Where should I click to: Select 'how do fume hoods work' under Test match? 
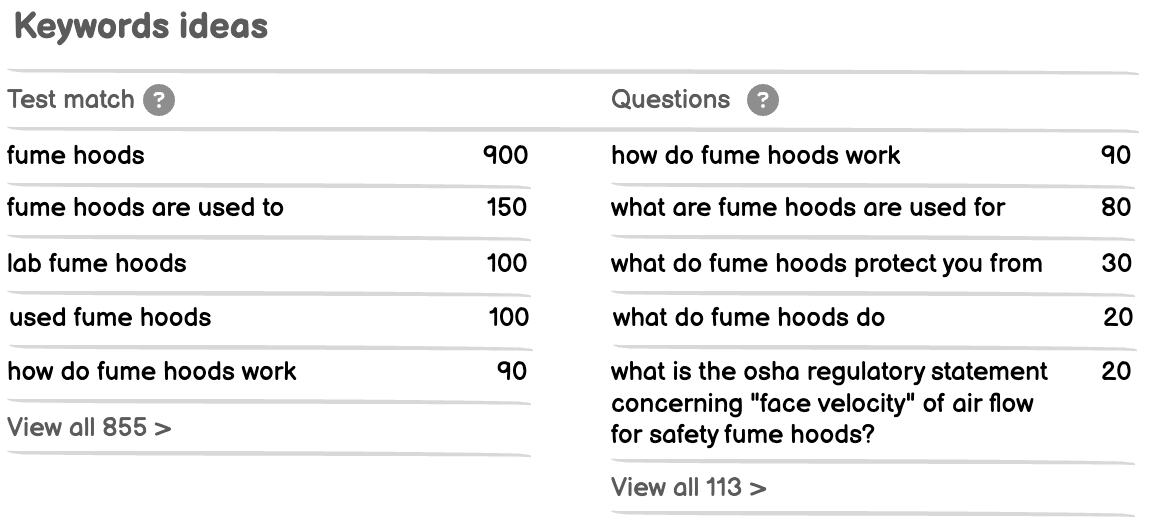coord(152,371)
